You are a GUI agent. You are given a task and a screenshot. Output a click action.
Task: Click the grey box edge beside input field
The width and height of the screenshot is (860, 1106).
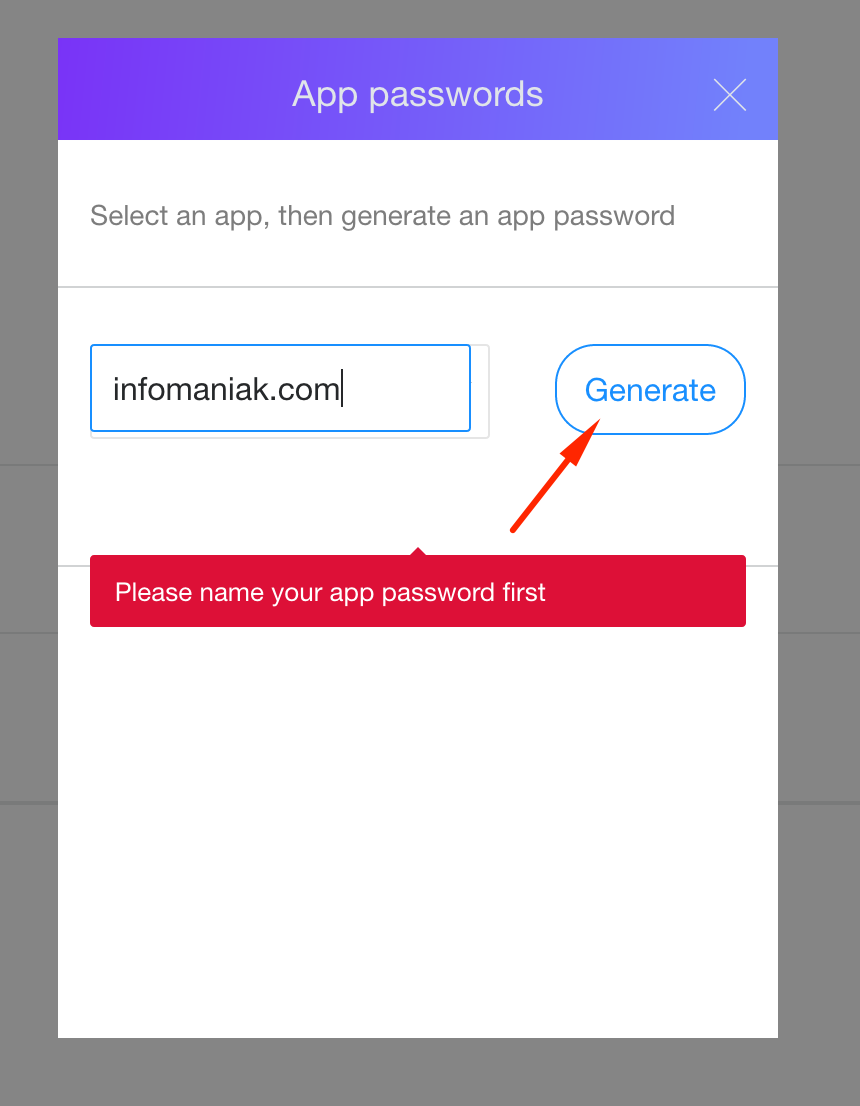[481, 390]
